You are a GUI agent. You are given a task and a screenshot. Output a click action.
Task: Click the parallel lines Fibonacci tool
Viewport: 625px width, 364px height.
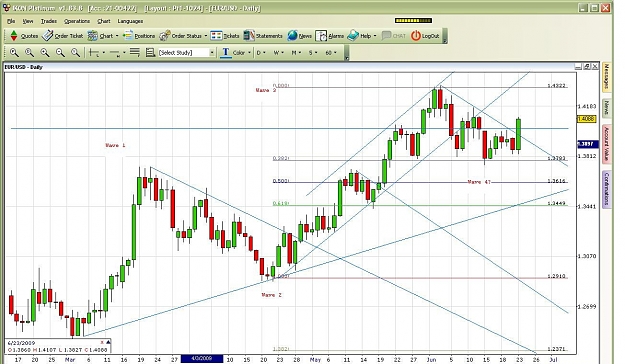[x=135, y=52]
